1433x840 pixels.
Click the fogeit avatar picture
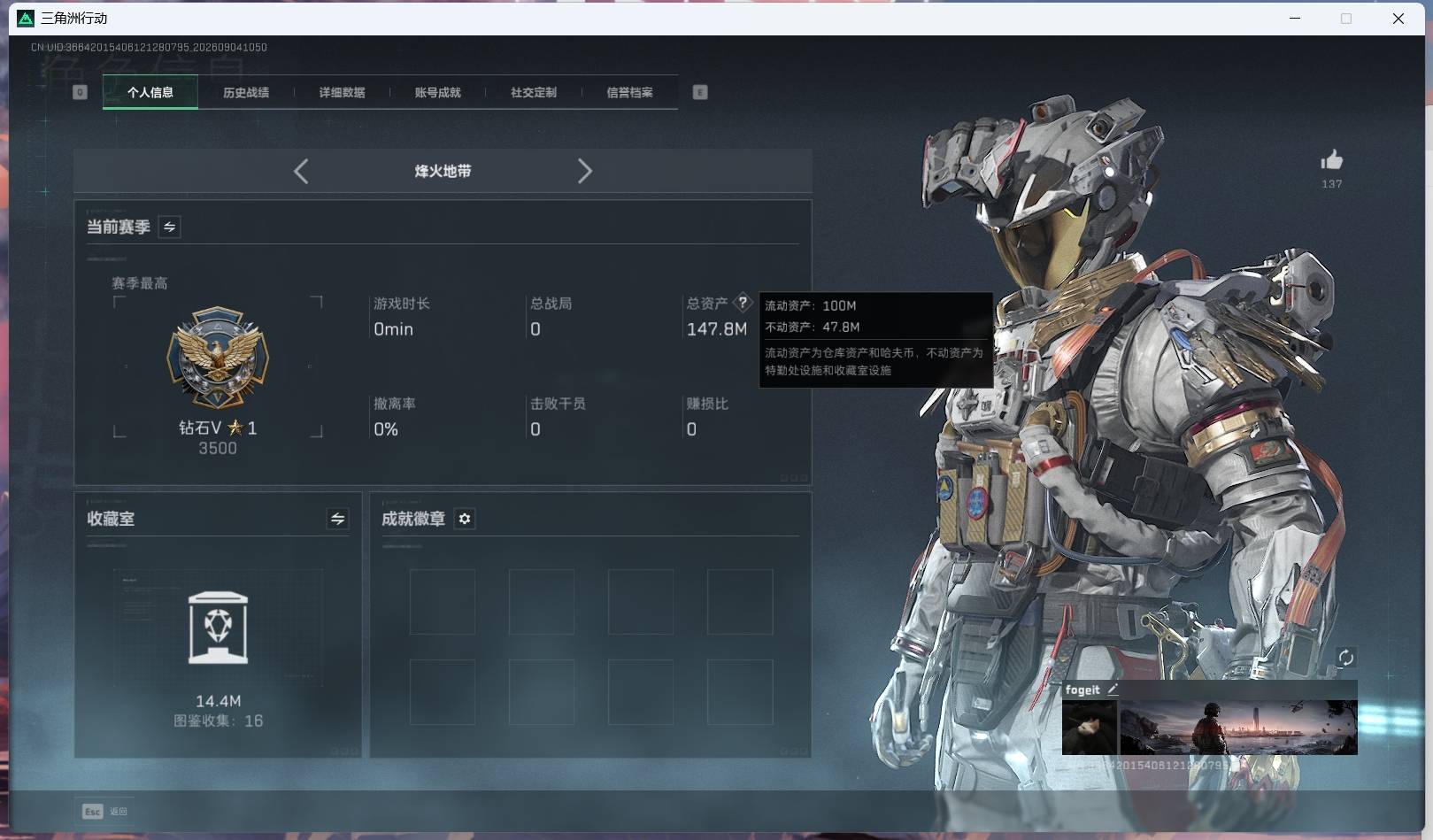pos(1090,728)
